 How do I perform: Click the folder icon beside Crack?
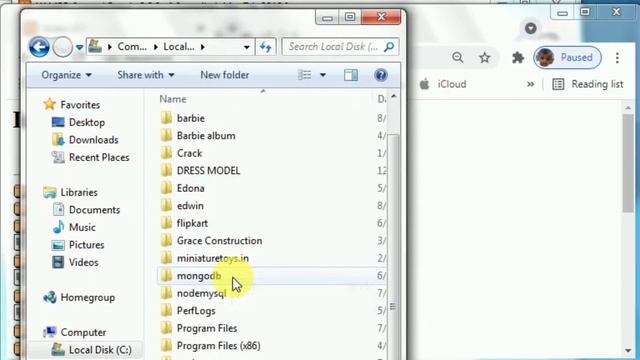(x=166, y=153)
